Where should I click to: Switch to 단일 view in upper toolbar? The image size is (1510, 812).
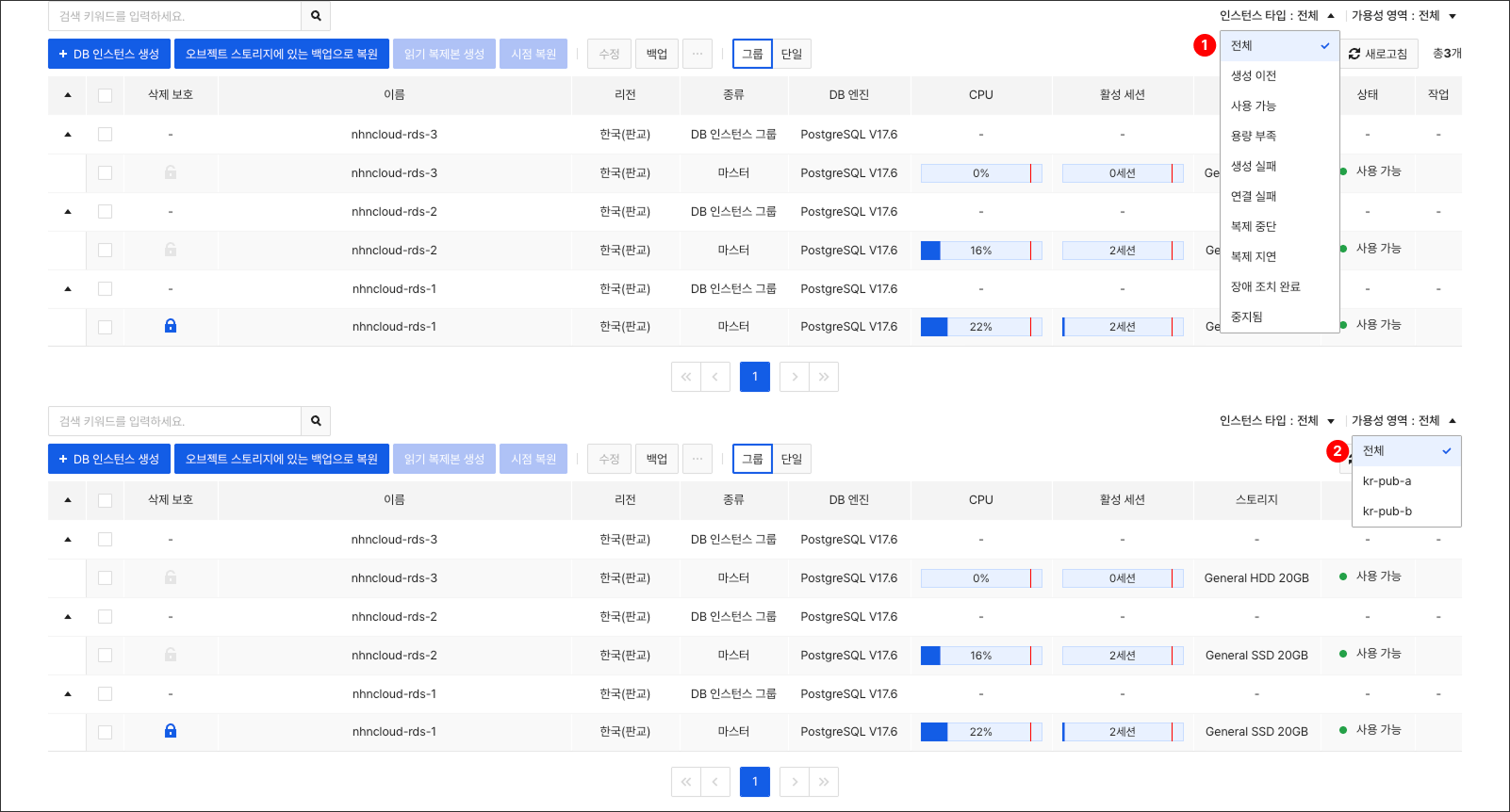click(792, 54)
